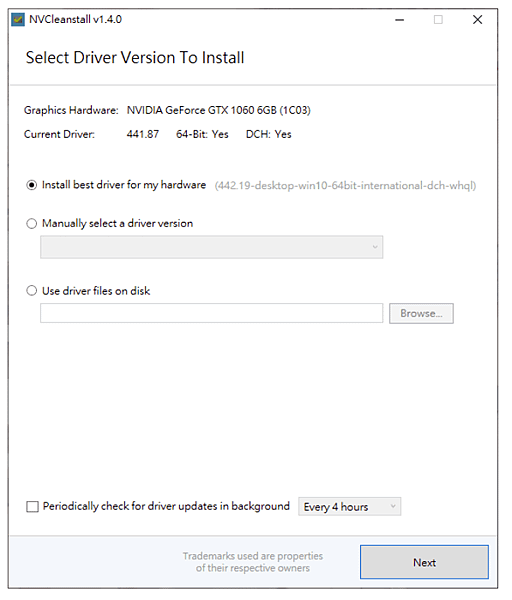
Task: Click the DCH: Yes text
Action: pos(269,135)
